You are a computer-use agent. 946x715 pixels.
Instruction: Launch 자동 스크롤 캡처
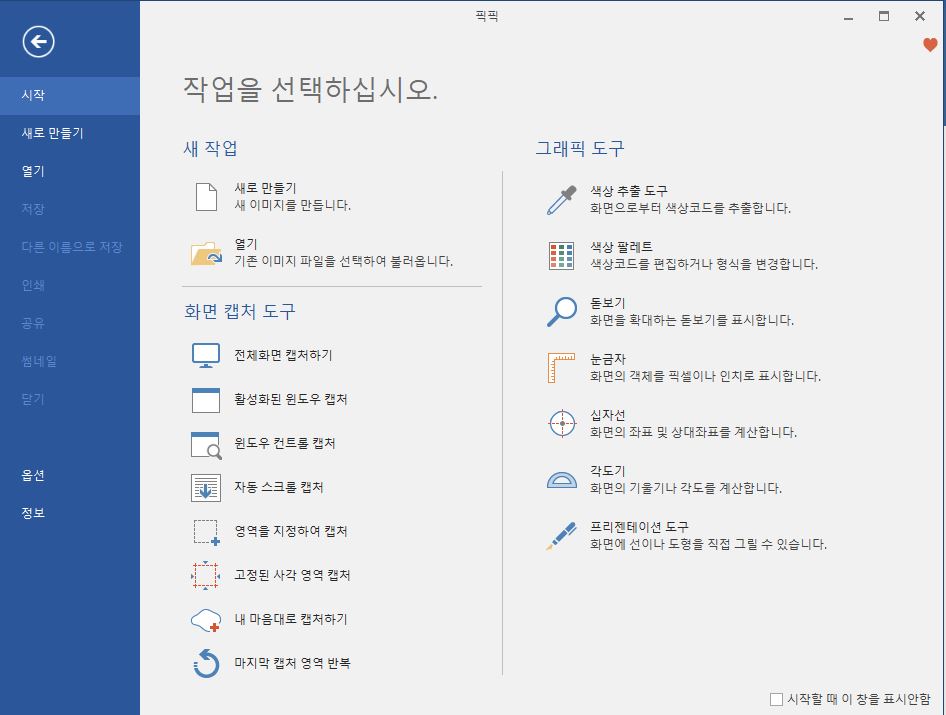(279, 488)
